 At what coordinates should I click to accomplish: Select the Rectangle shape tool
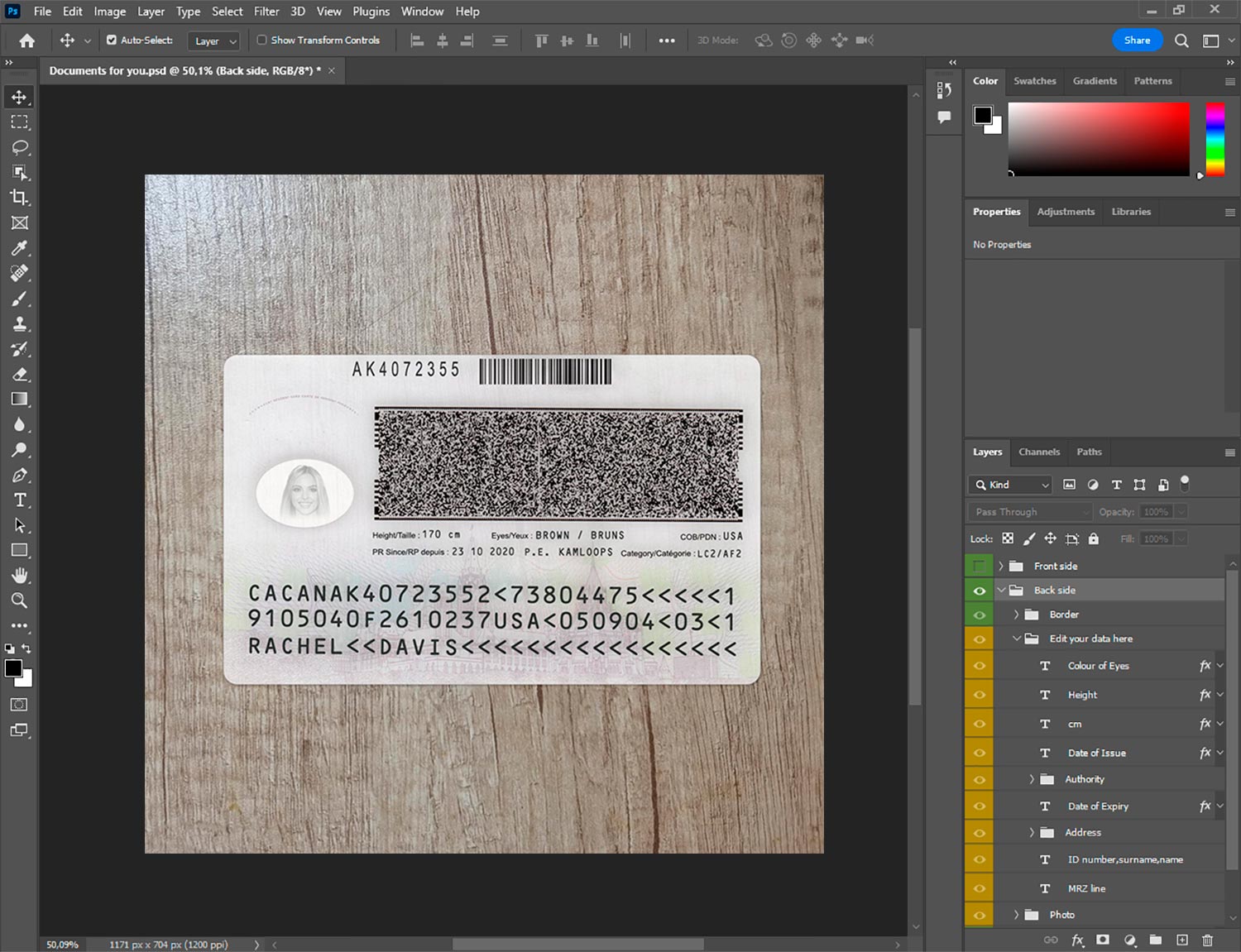[19, 551]
